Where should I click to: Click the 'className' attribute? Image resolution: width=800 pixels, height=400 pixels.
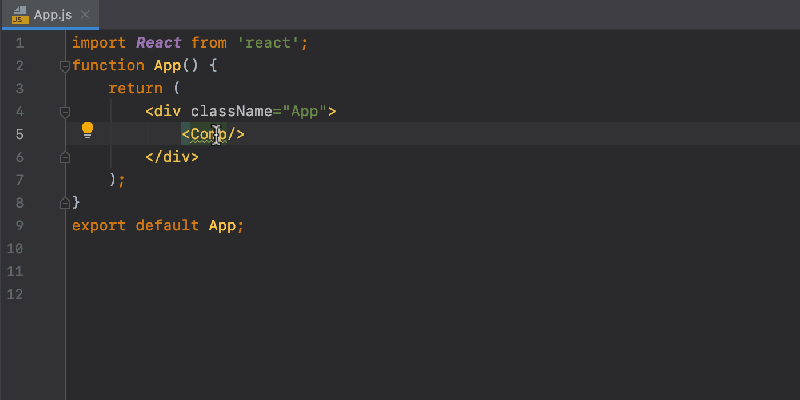(x=232, y=111)
